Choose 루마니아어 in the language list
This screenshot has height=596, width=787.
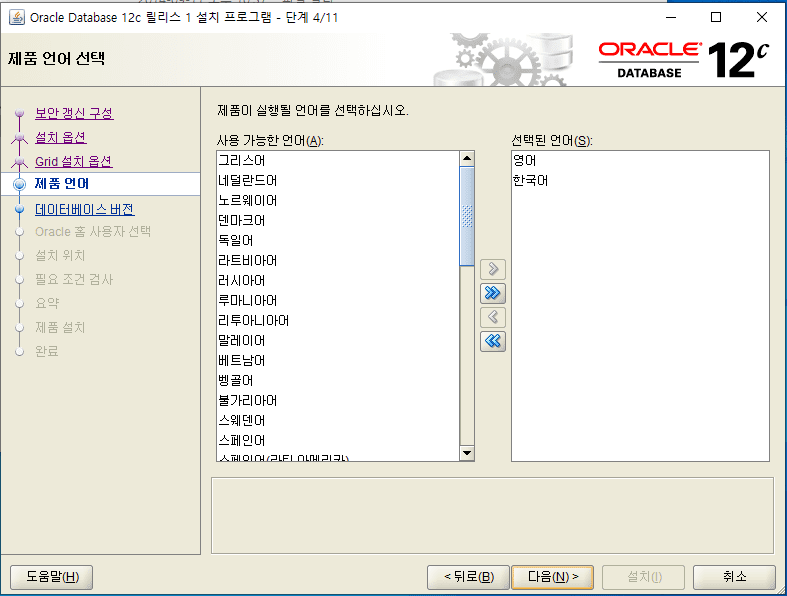[x=338, y=300]
